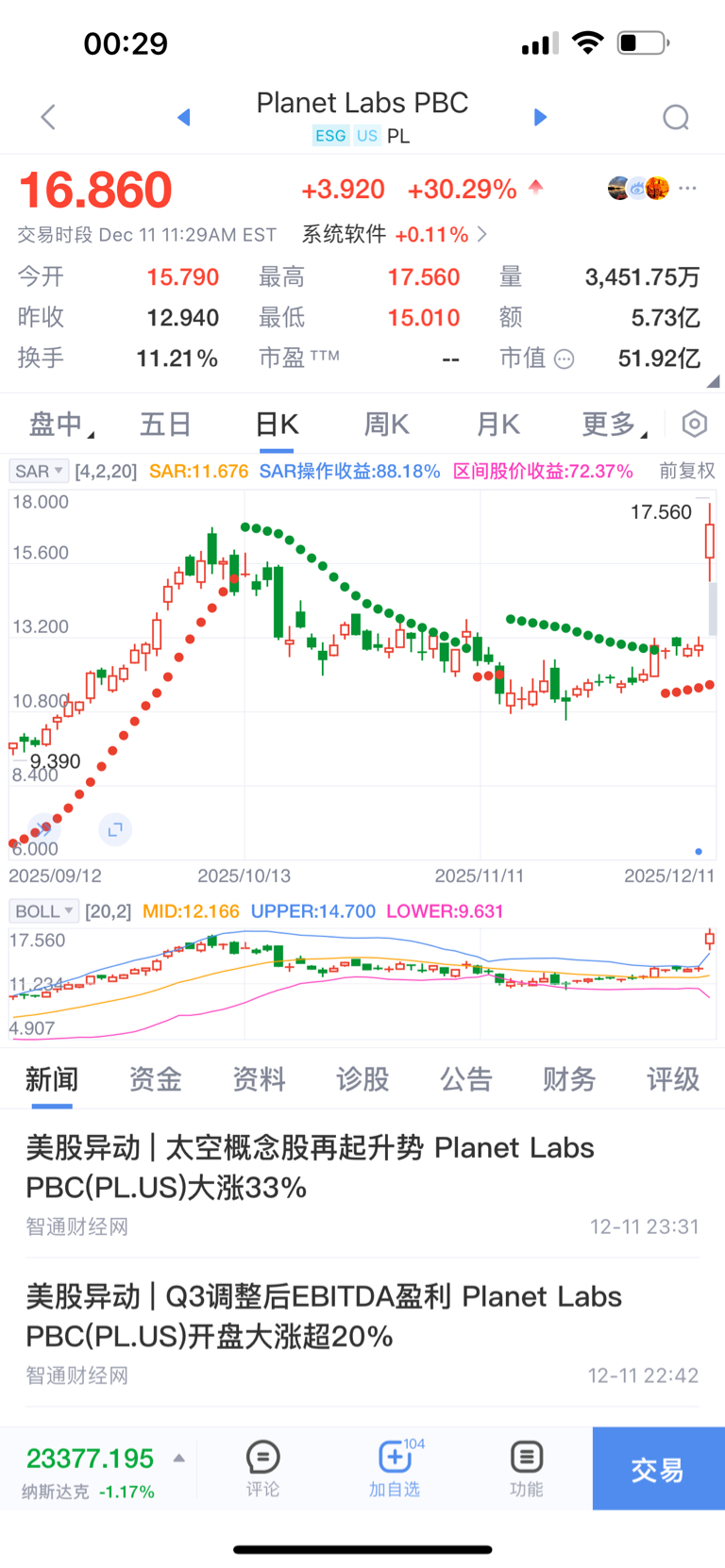Expand chart to fullscreen icon
This screenshot has width=725, height=1568.
click(x=115, y=829)
